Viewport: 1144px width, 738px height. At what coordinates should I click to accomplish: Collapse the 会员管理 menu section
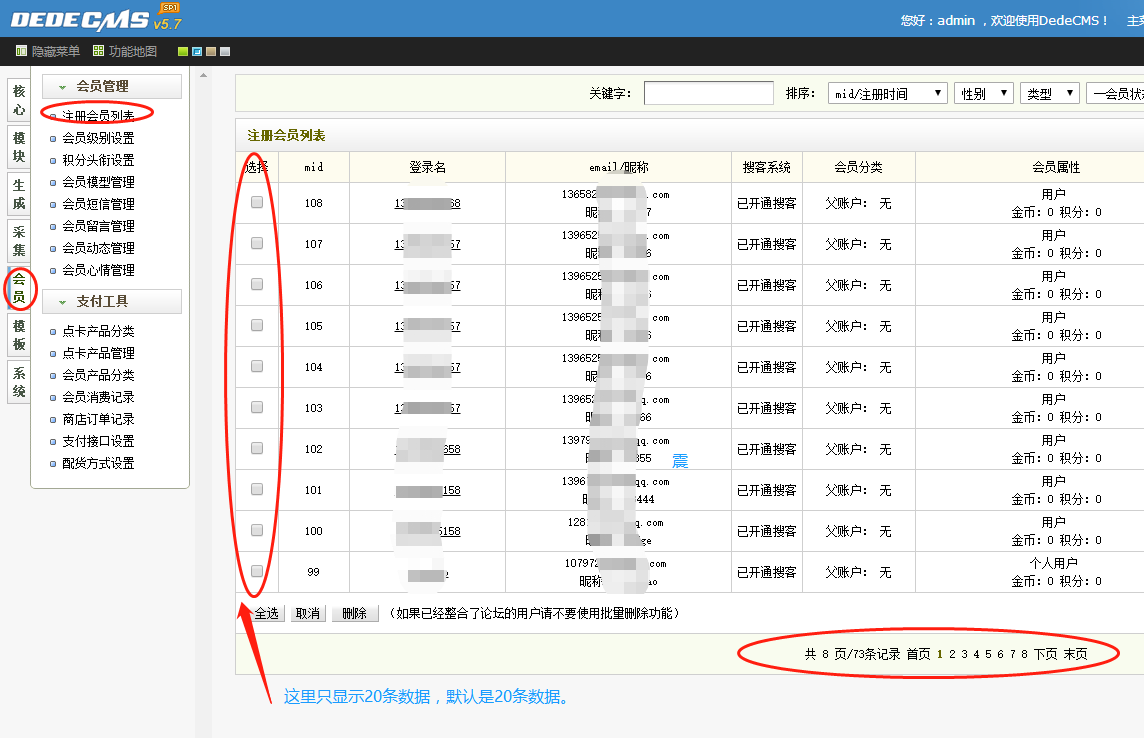[112, 86]
